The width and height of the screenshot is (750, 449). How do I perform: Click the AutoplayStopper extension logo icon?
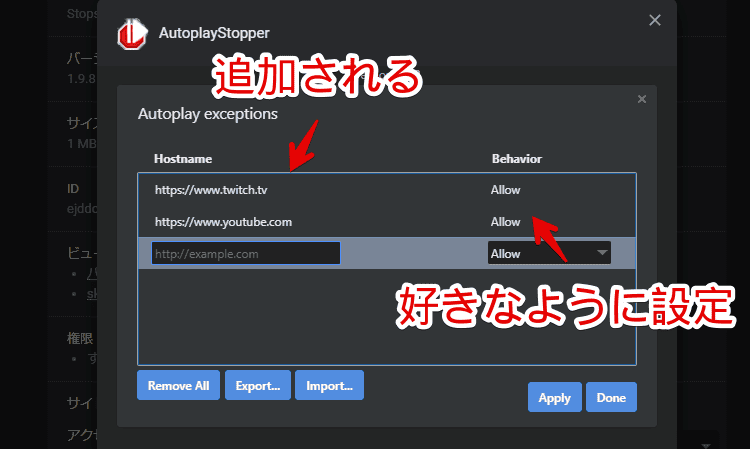[x=132, y=34]
